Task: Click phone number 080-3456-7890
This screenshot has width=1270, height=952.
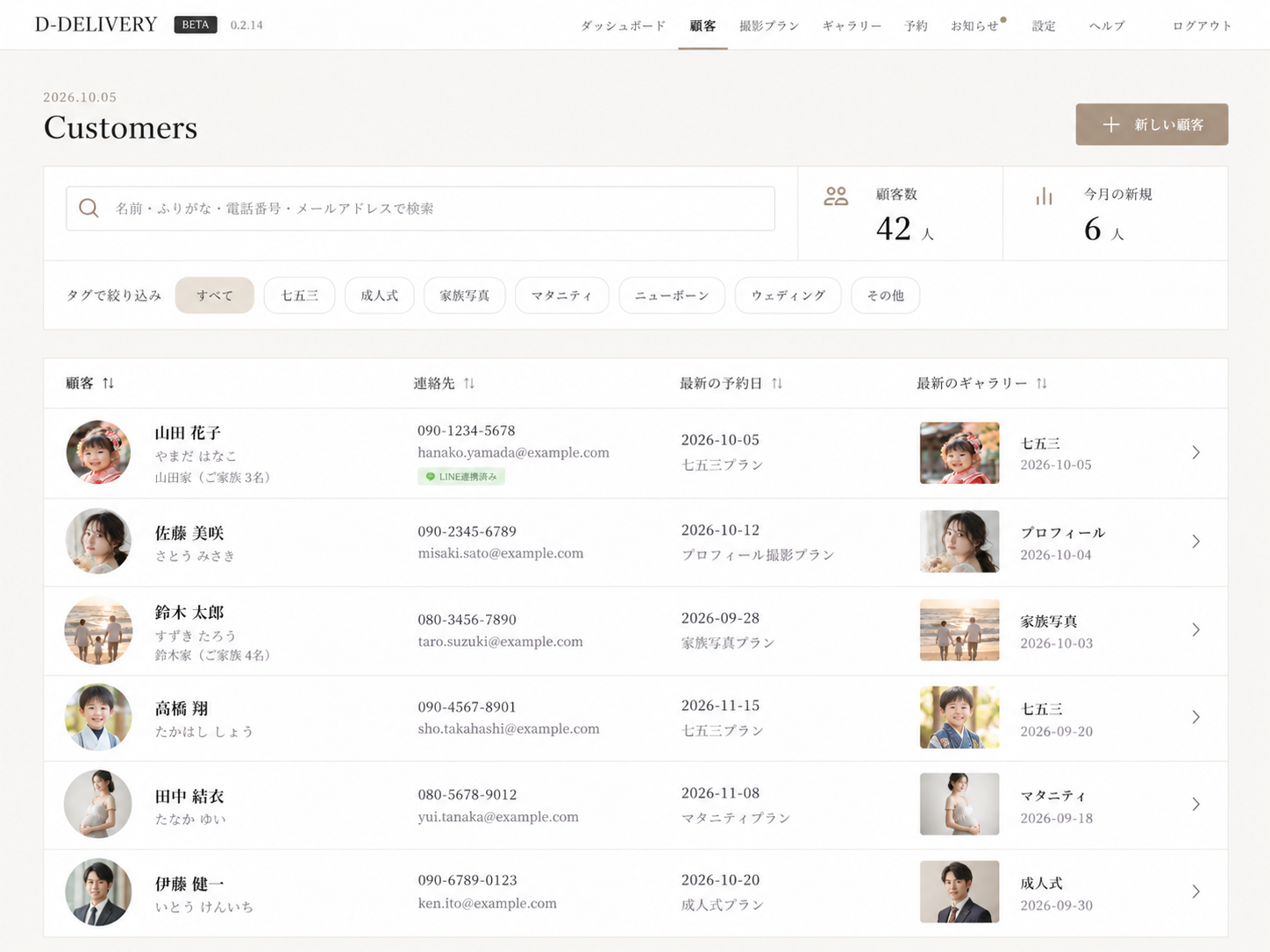Action: click(467, 619)
